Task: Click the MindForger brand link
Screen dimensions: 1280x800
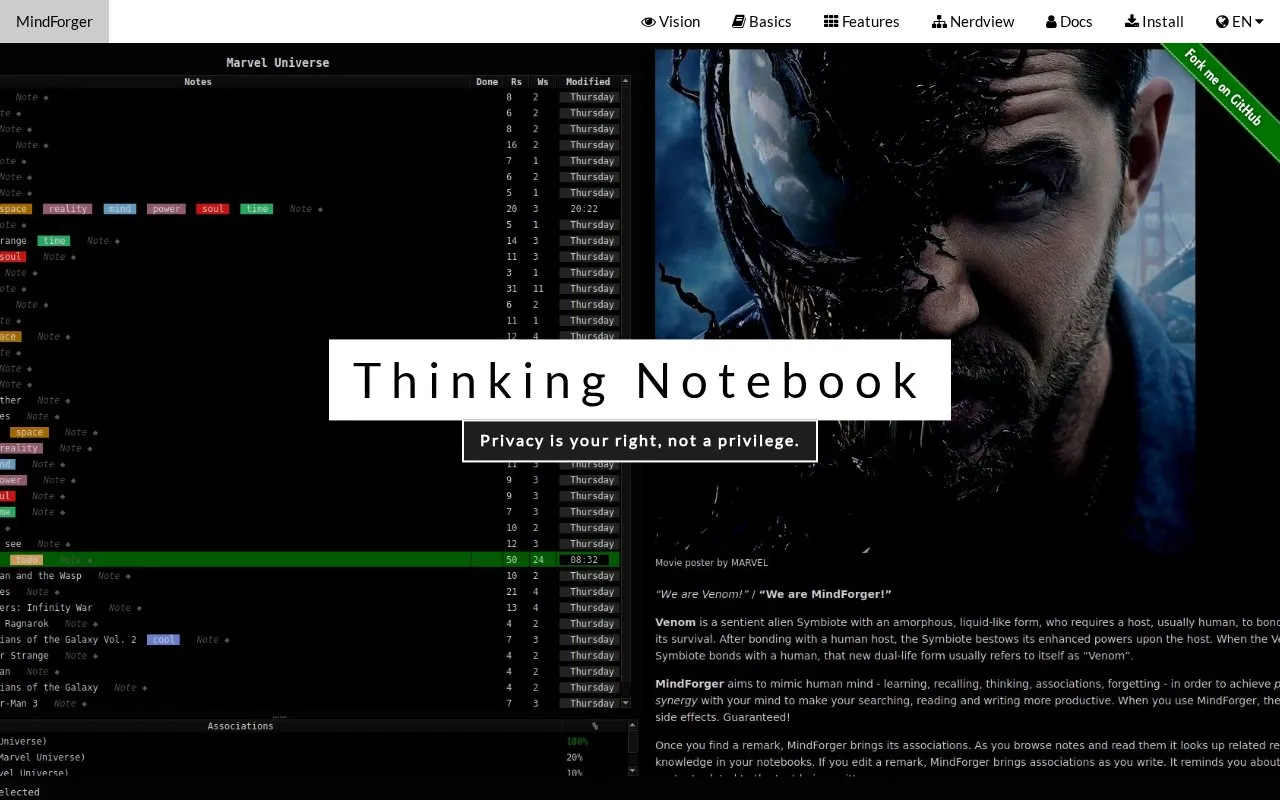Action: coord(54,22)
